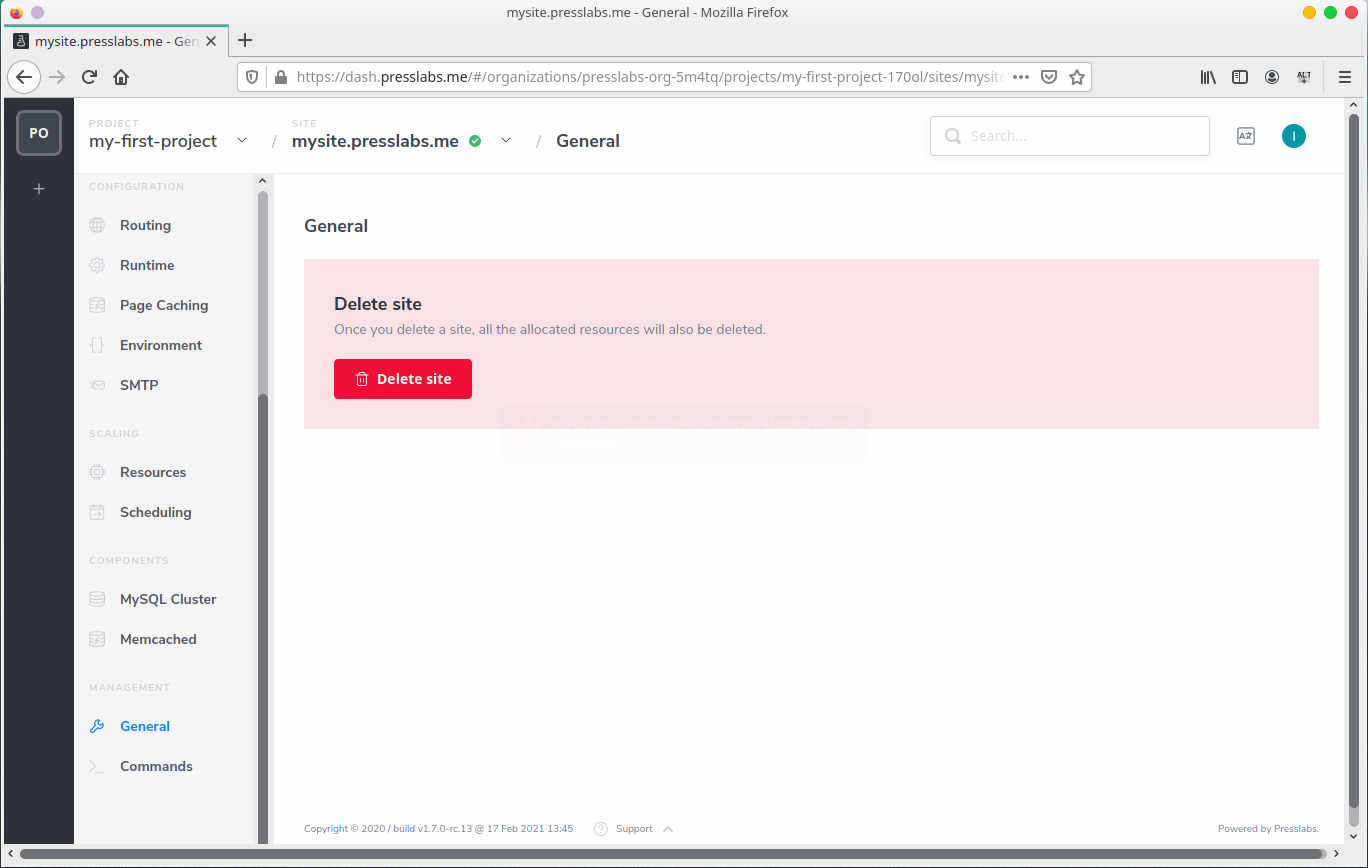The image size is (1368, 868).
Task: Open the Commands page
Action: [156, 766]
